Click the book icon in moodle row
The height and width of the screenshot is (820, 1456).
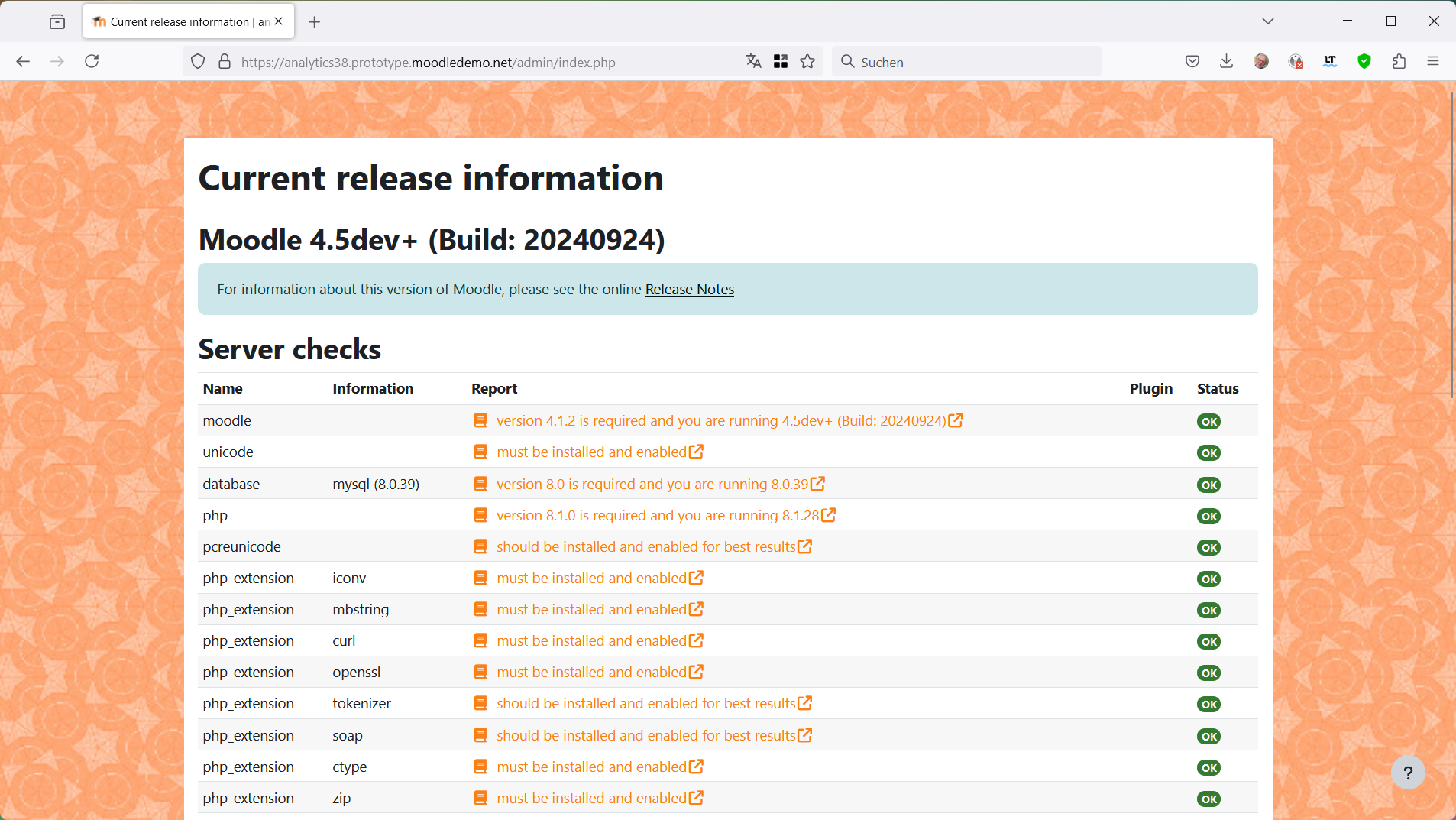tap(480, 421)
